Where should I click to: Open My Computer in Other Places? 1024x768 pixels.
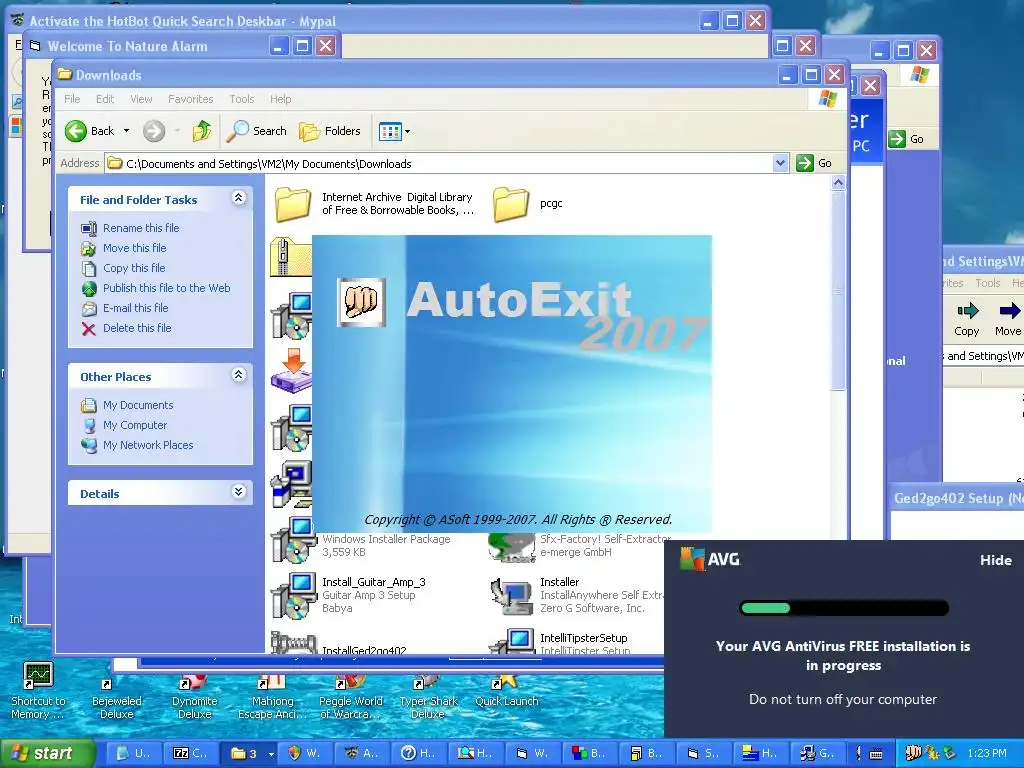(135, 425)
